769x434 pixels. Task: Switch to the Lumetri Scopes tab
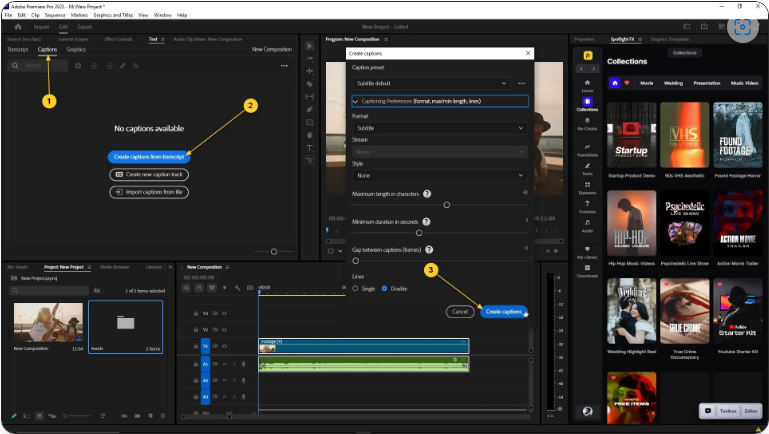[73, 39]
